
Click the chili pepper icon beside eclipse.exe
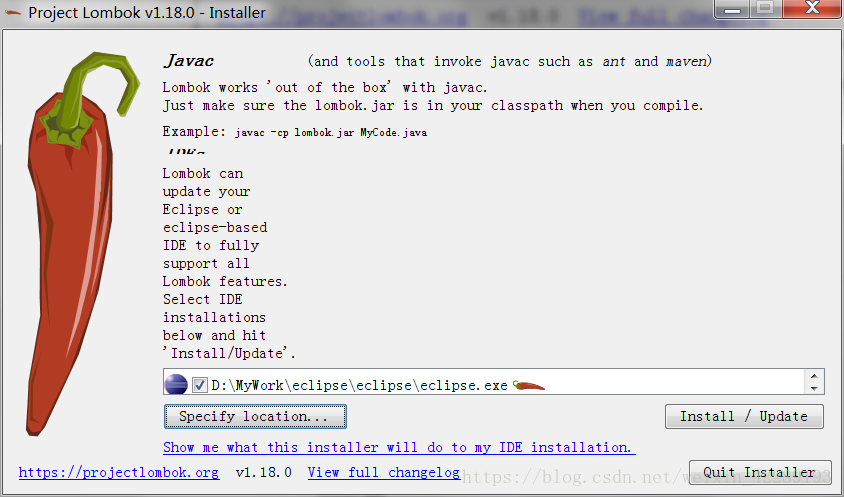(x=529, y=385)
